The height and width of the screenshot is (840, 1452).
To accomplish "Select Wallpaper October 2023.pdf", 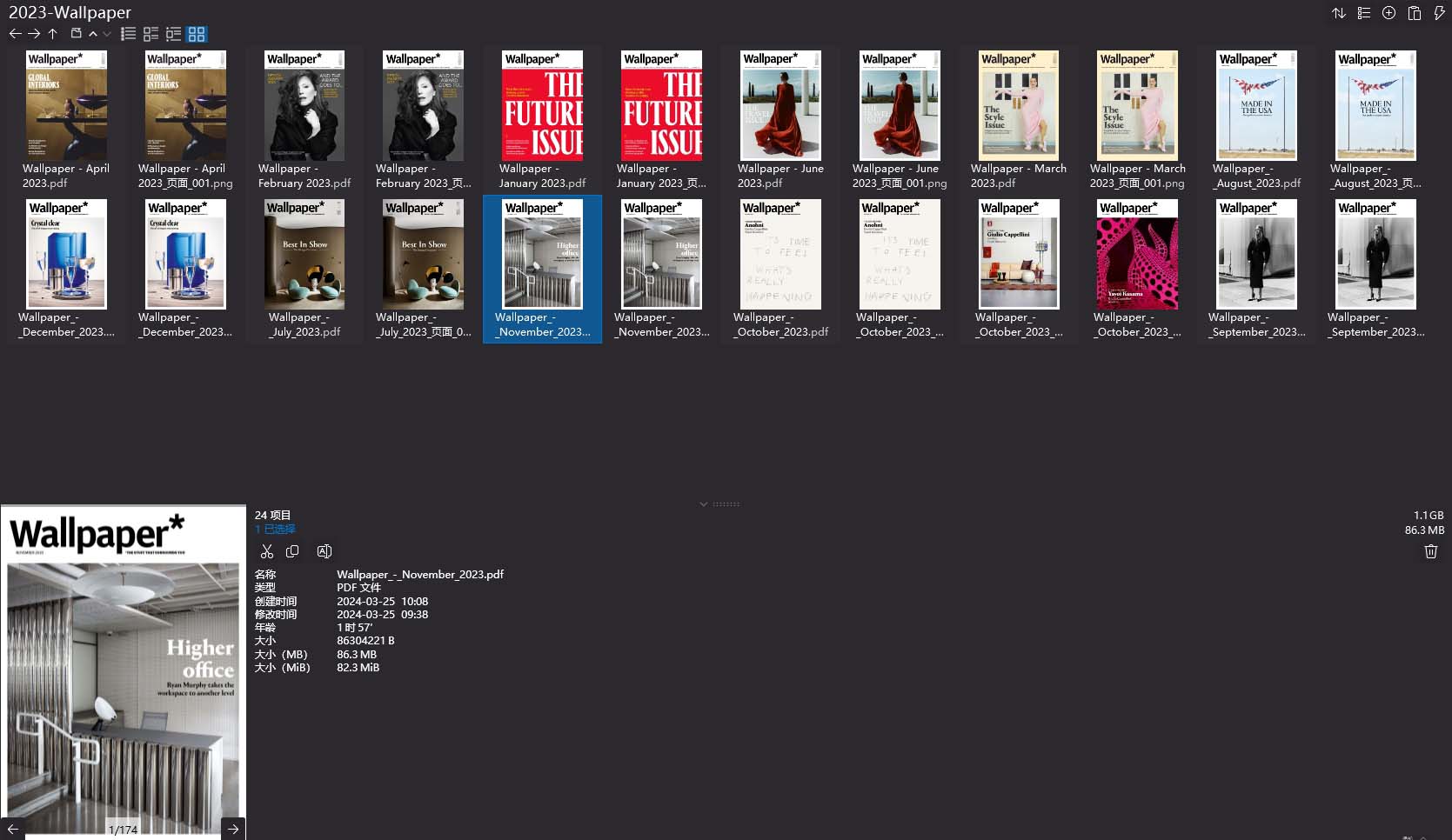I will tap(780, 269).
